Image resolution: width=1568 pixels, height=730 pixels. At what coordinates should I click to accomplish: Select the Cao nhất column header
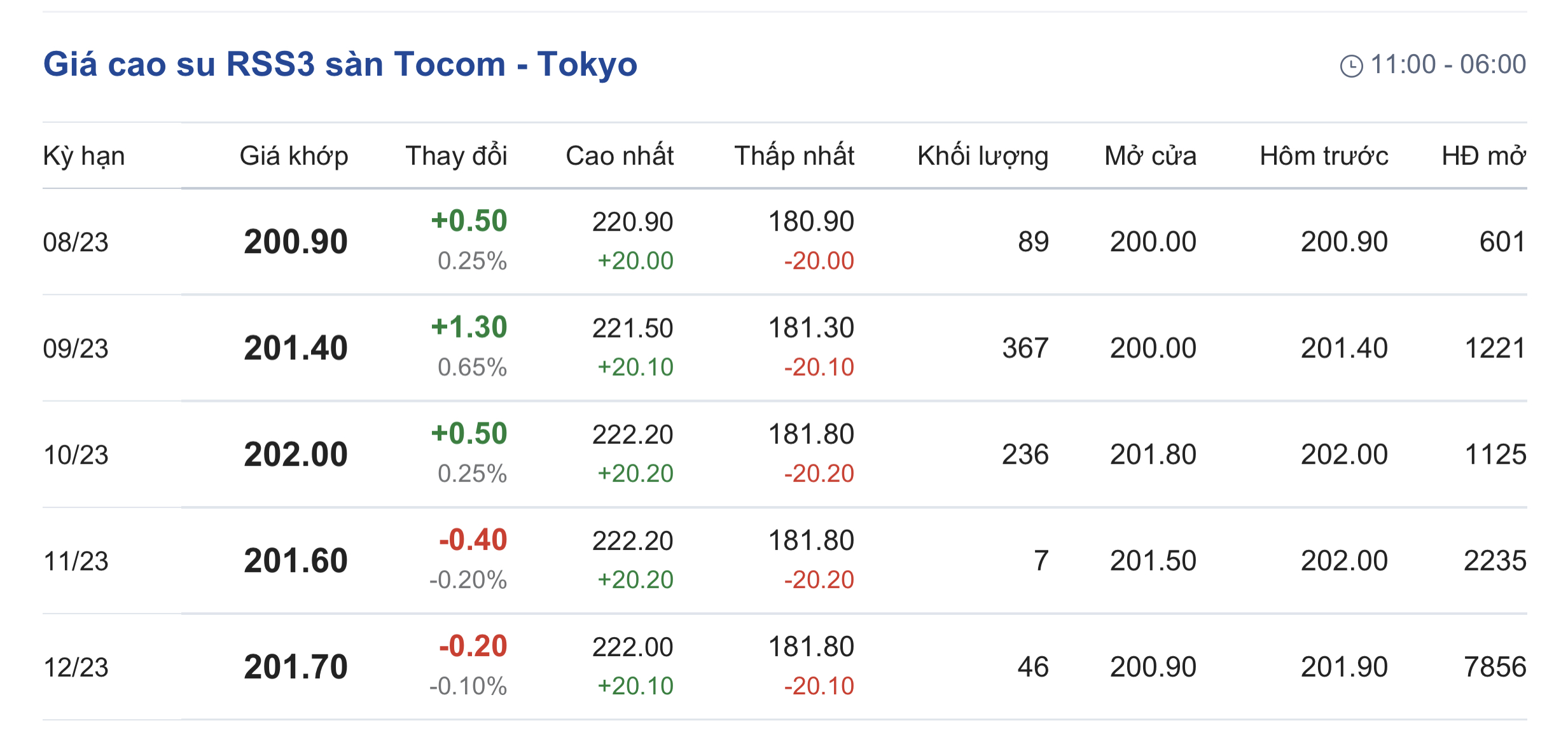(620, 156)
